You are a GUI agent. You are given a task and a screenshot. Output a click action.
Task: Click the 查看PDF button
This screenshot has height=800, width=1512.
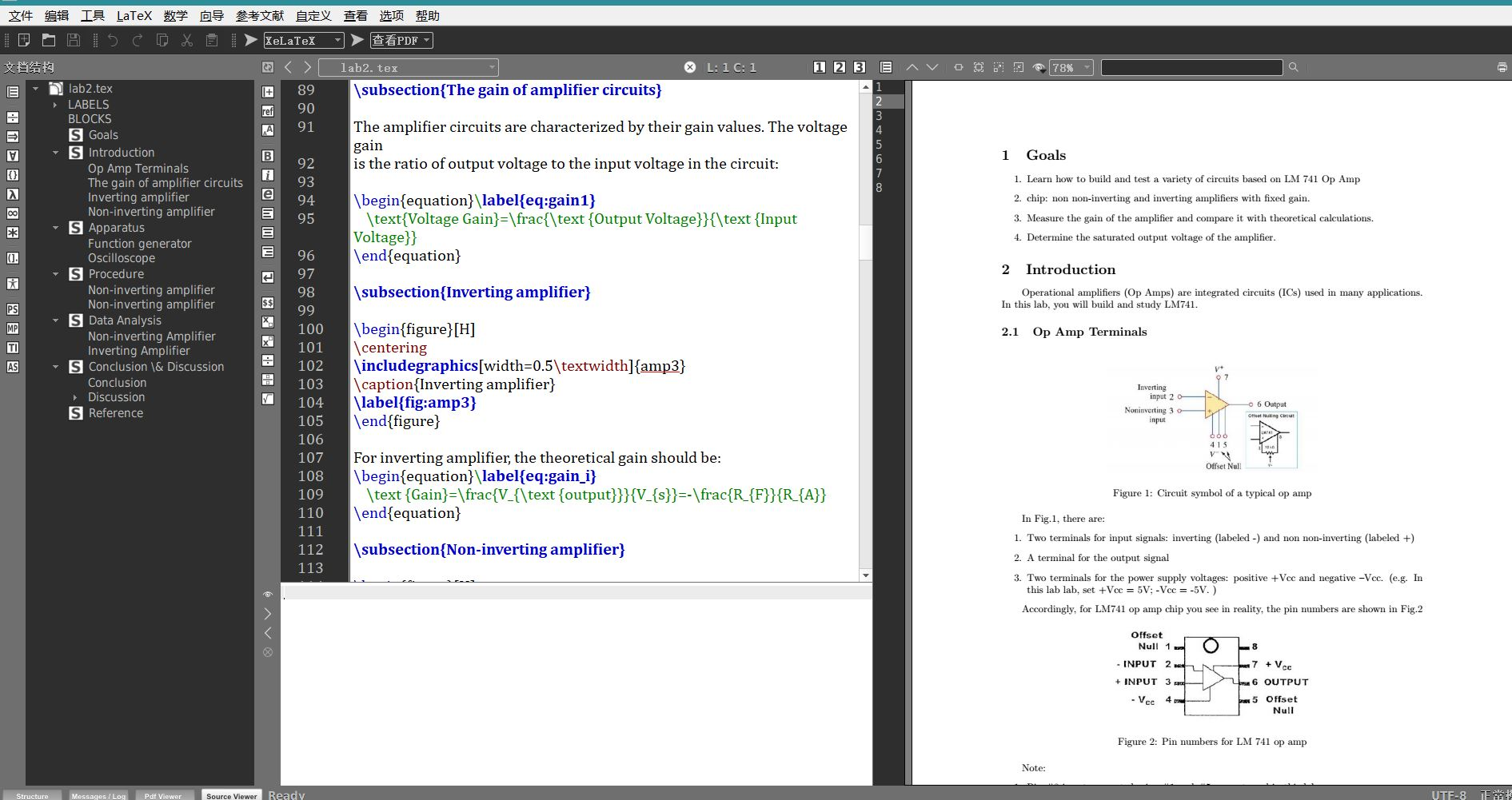coord(397,40)
